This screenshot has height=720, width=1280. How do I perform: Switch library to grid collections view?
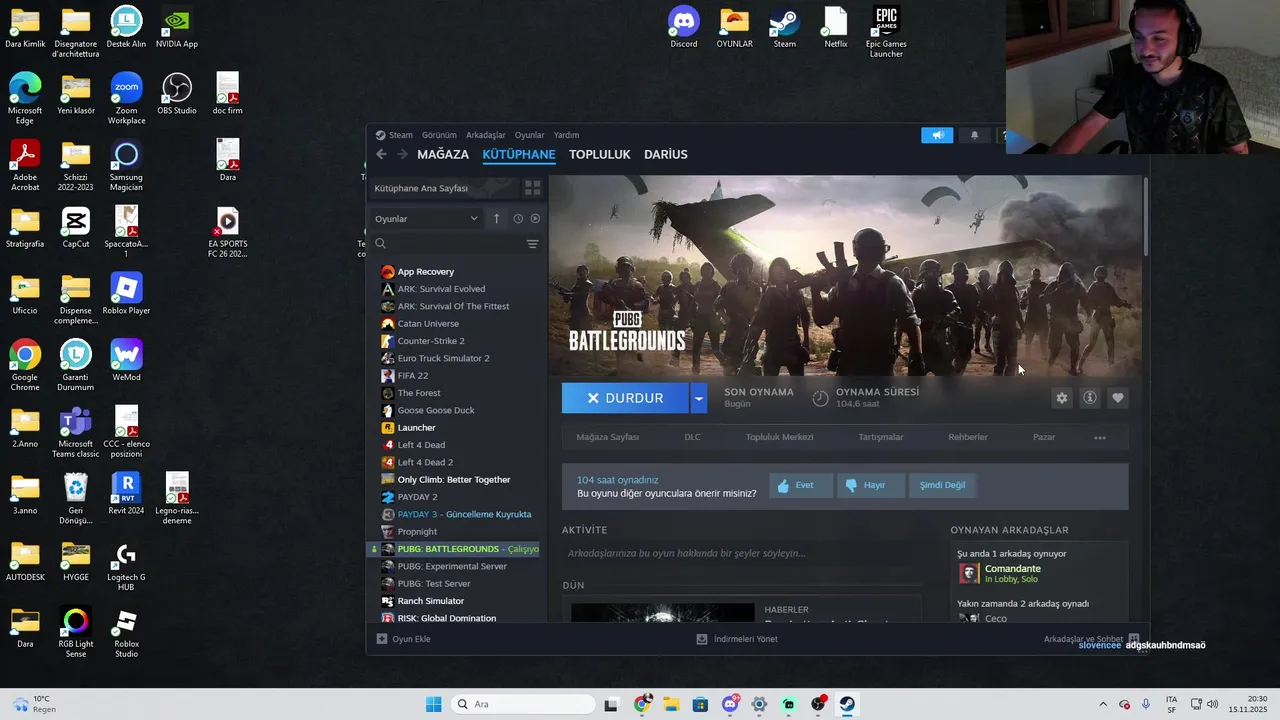[533, 188]
